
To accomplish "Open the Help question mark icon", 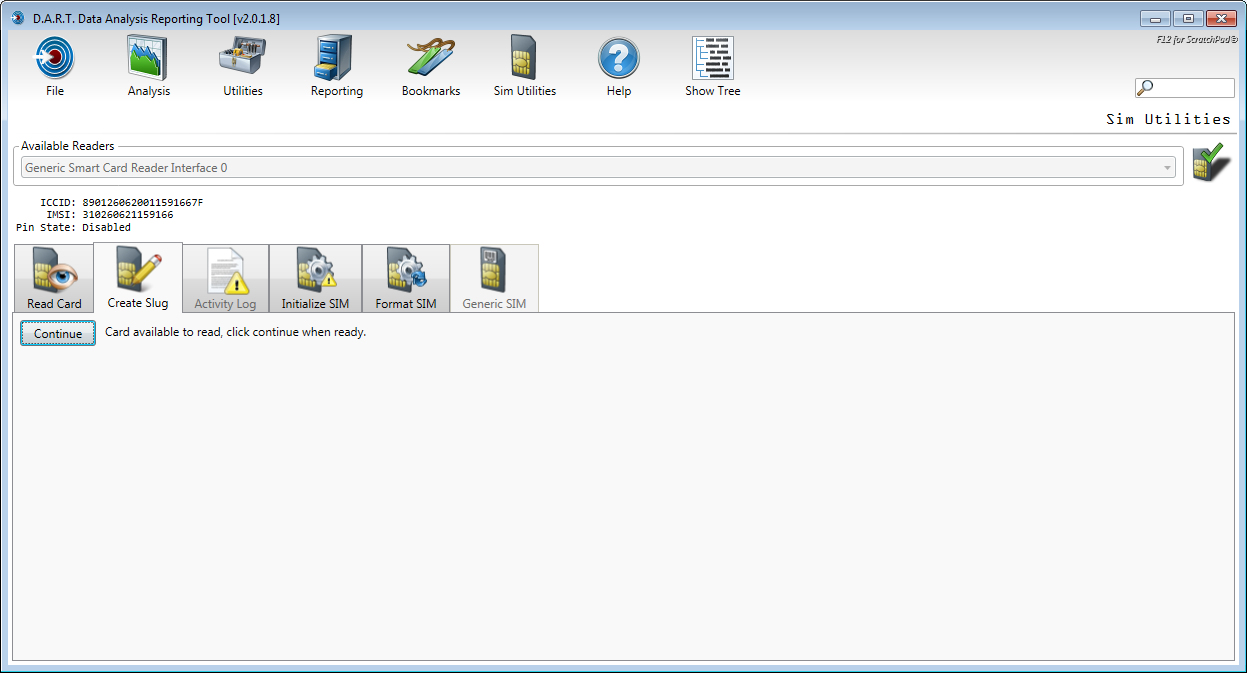I will click(x=619, y=58).
